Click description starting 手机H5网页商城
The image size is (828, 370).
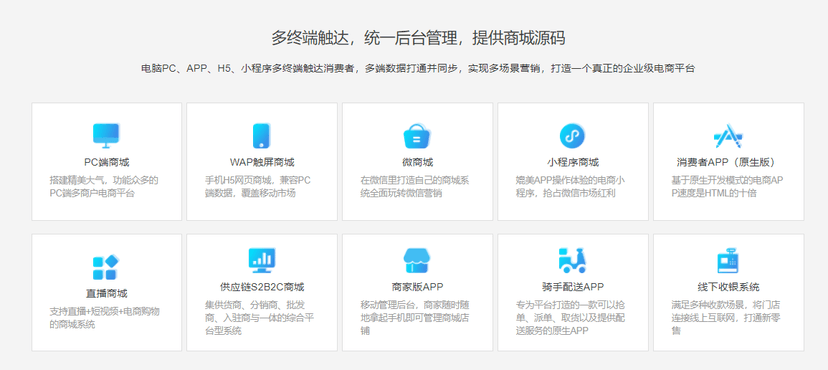[258, 187]
